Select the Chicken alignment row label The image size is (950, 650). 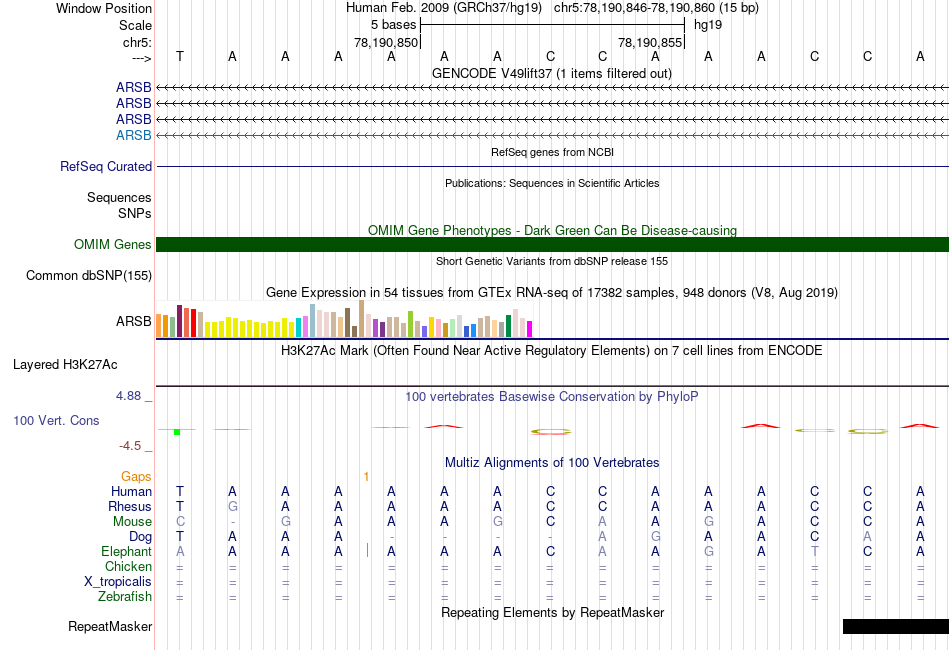pyautogui.click(x=128, y=566)
